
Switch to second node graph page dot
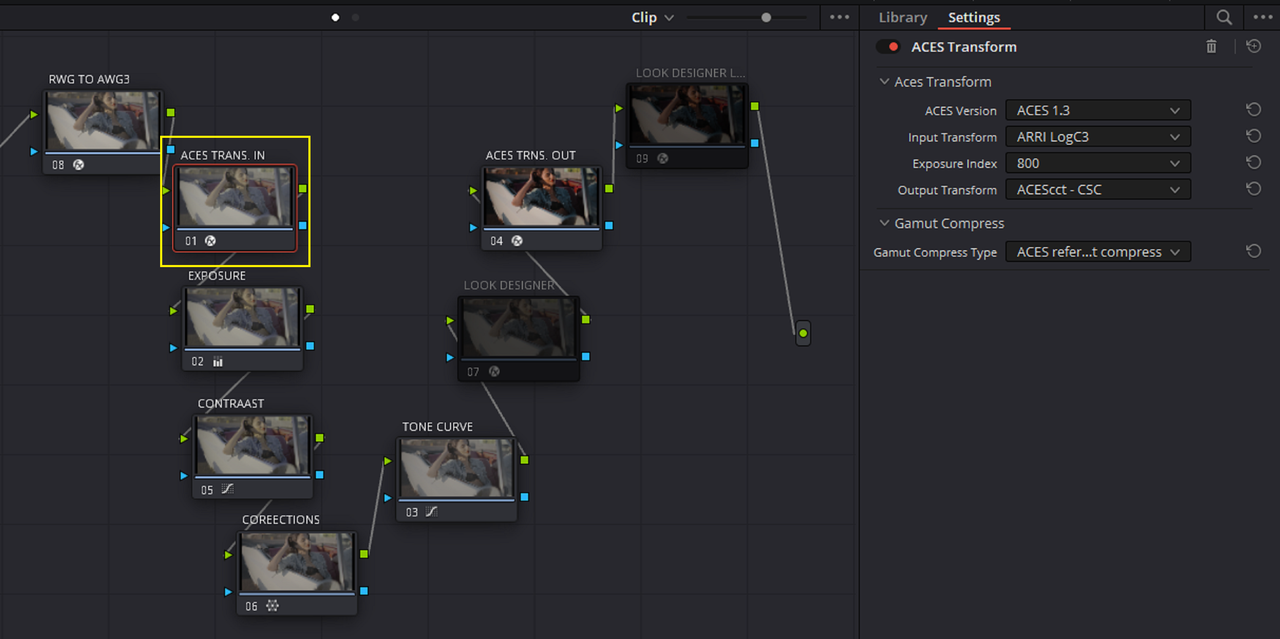[355, 17]
